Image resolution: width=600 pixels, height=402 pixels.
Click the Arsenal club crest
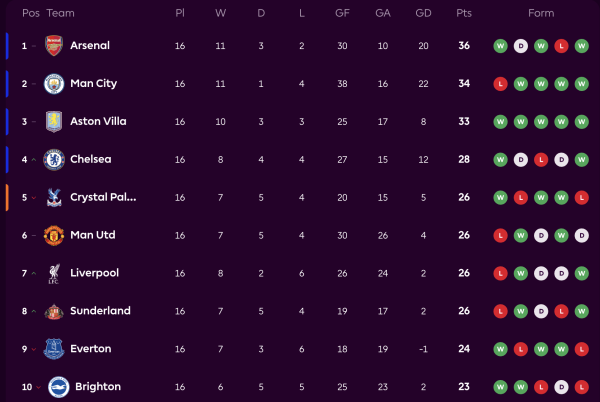(54, 46)
